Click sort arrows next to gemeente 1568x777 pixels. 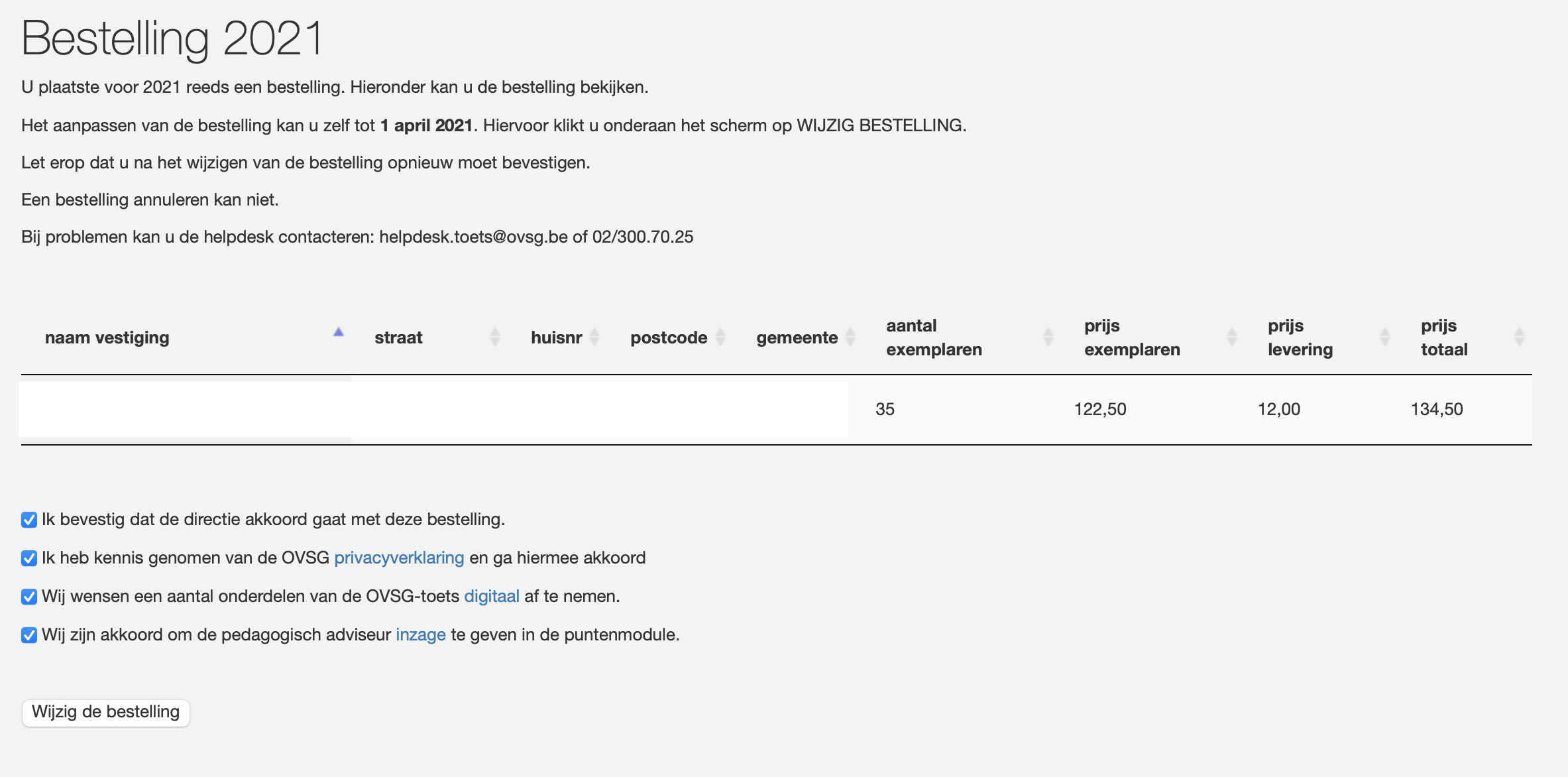coord(850,337)
